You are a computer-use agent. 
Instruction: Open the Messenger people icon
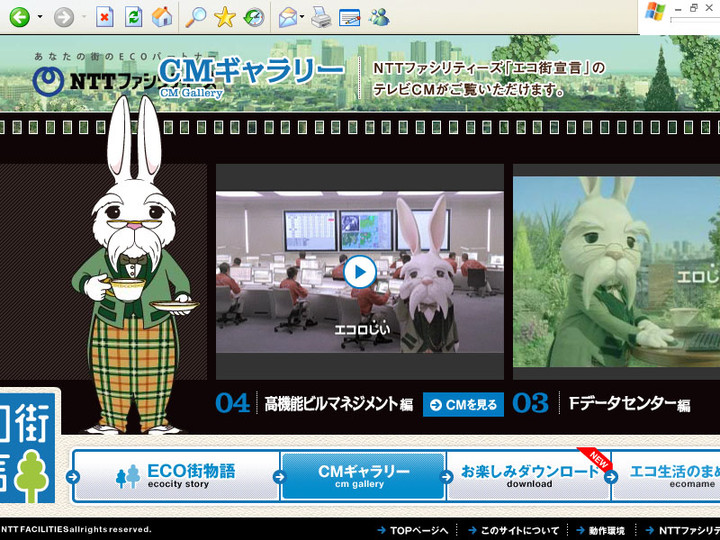click(x=379, y=17)
